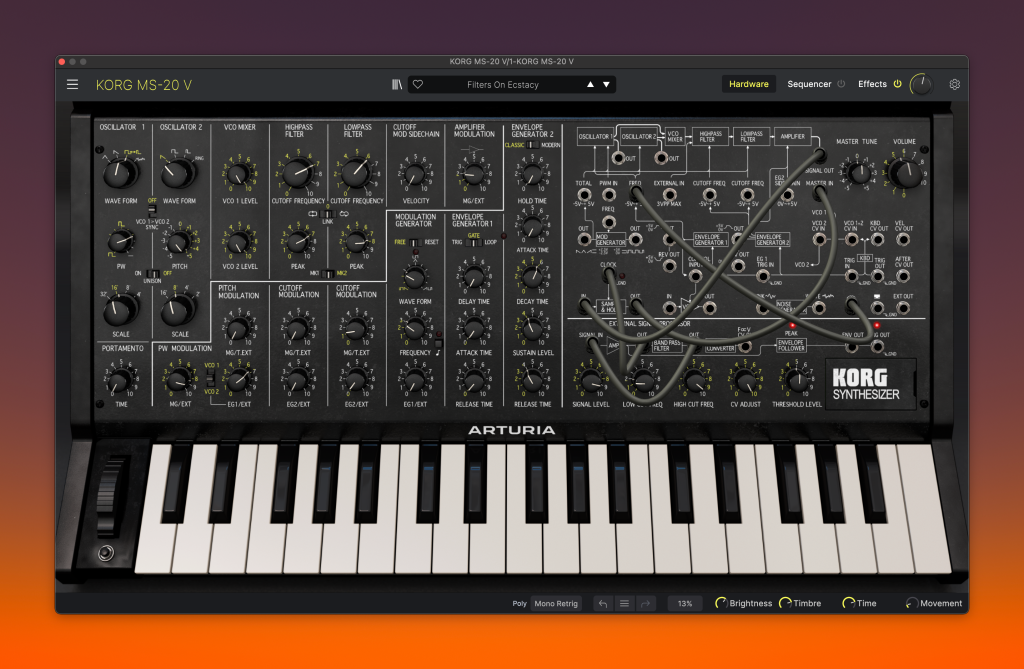
Task: Open the hamburger main menu
Action: [x=72, y=85]
